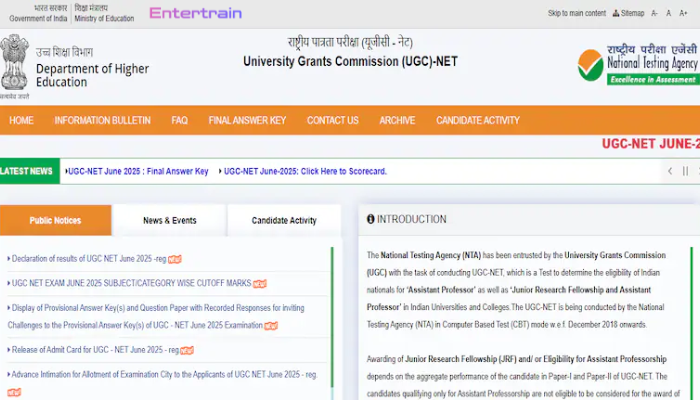Click the Ministry of Education text
This screenshot has height=400, width=700.
(104, 18)
